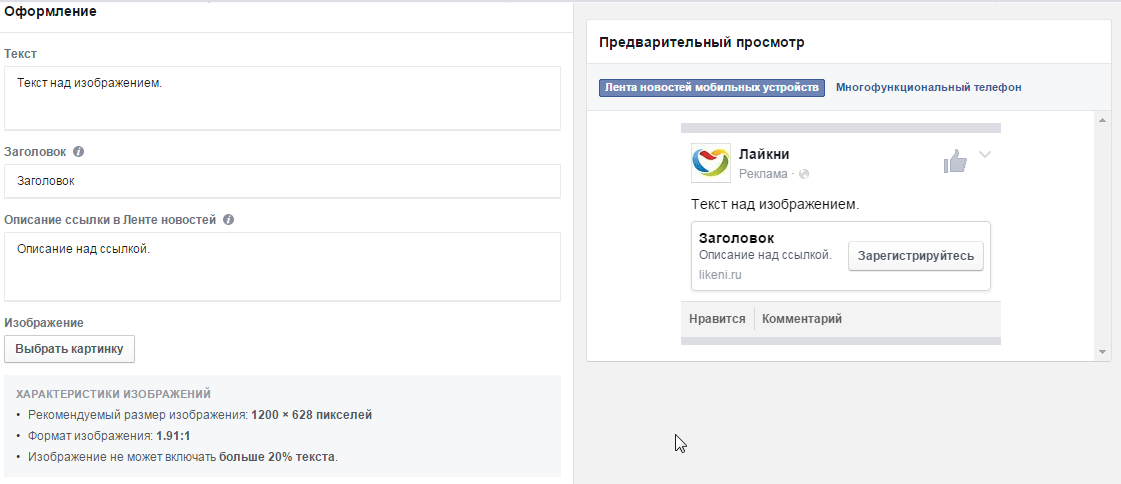The height and width of the screenshot is (484, 1121).
Task: Click the info icon next to Заголовок
Action: (x=78, y=152)
